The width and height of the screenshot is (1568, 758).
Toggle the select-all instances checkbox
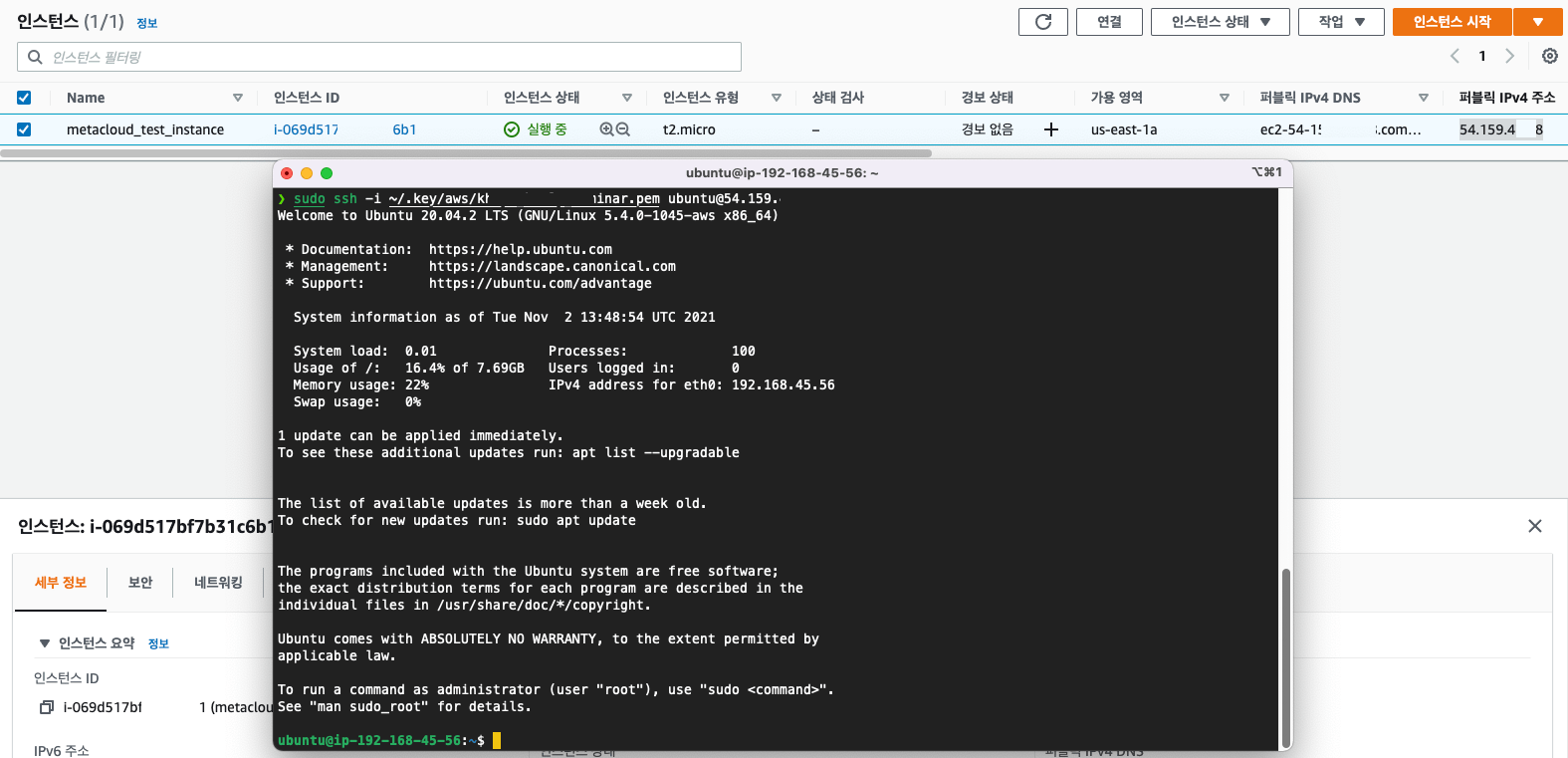24,98
